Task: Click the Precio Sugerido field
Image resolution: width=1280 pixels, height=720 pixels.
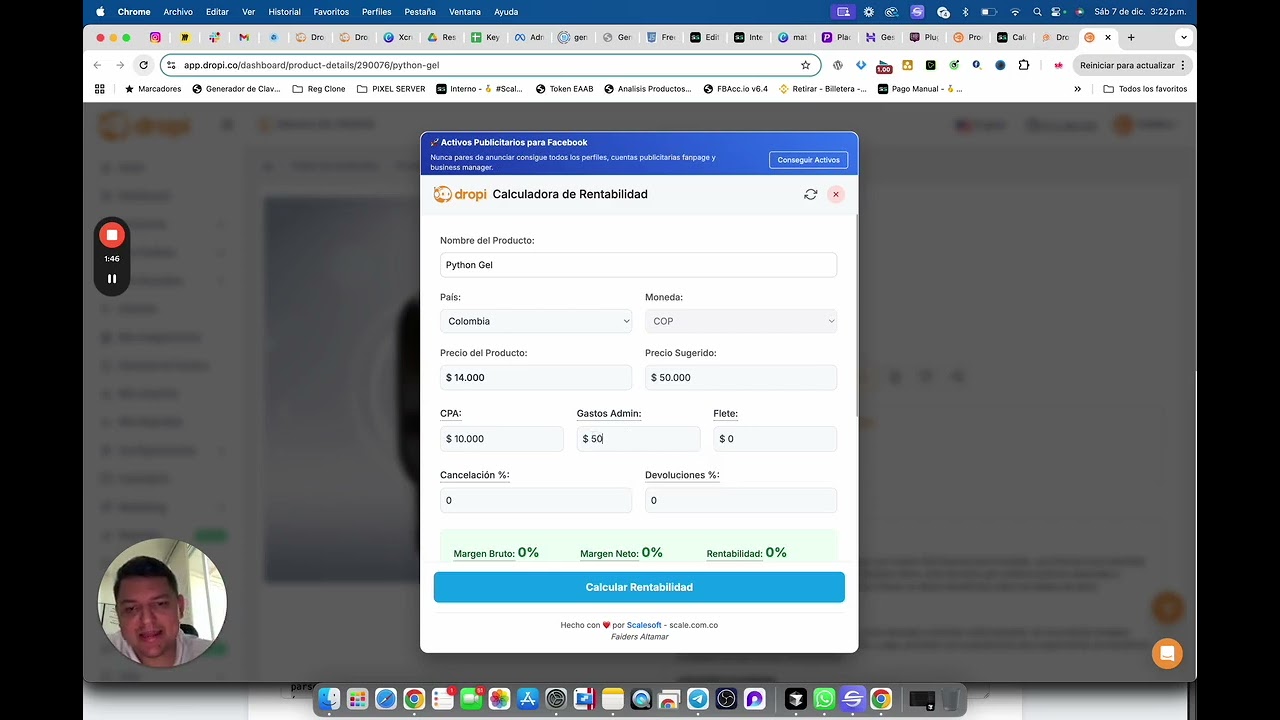Action: coord(741,377)
